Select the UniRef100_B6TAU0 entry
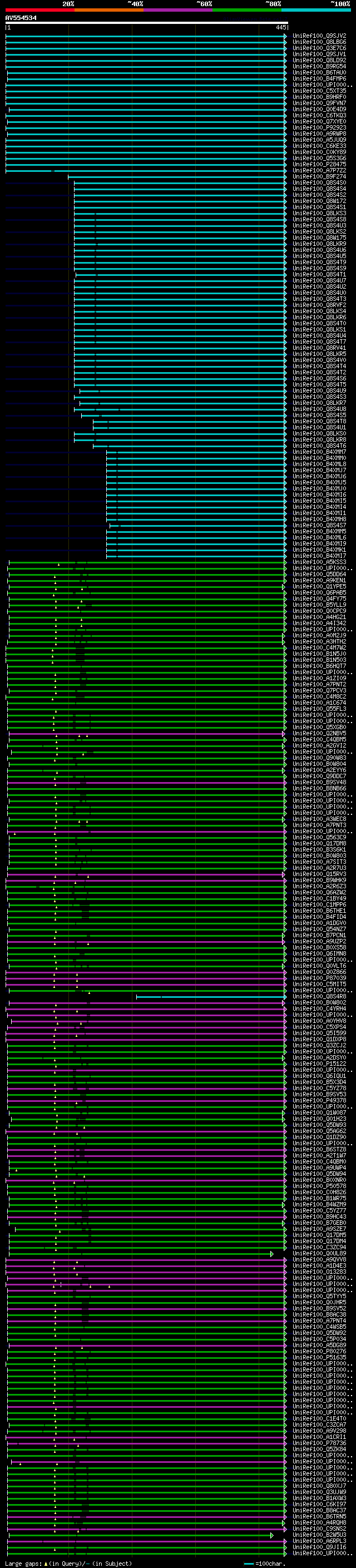The height and width of the screenshot is (1568, 356). [x=319, y=72]
